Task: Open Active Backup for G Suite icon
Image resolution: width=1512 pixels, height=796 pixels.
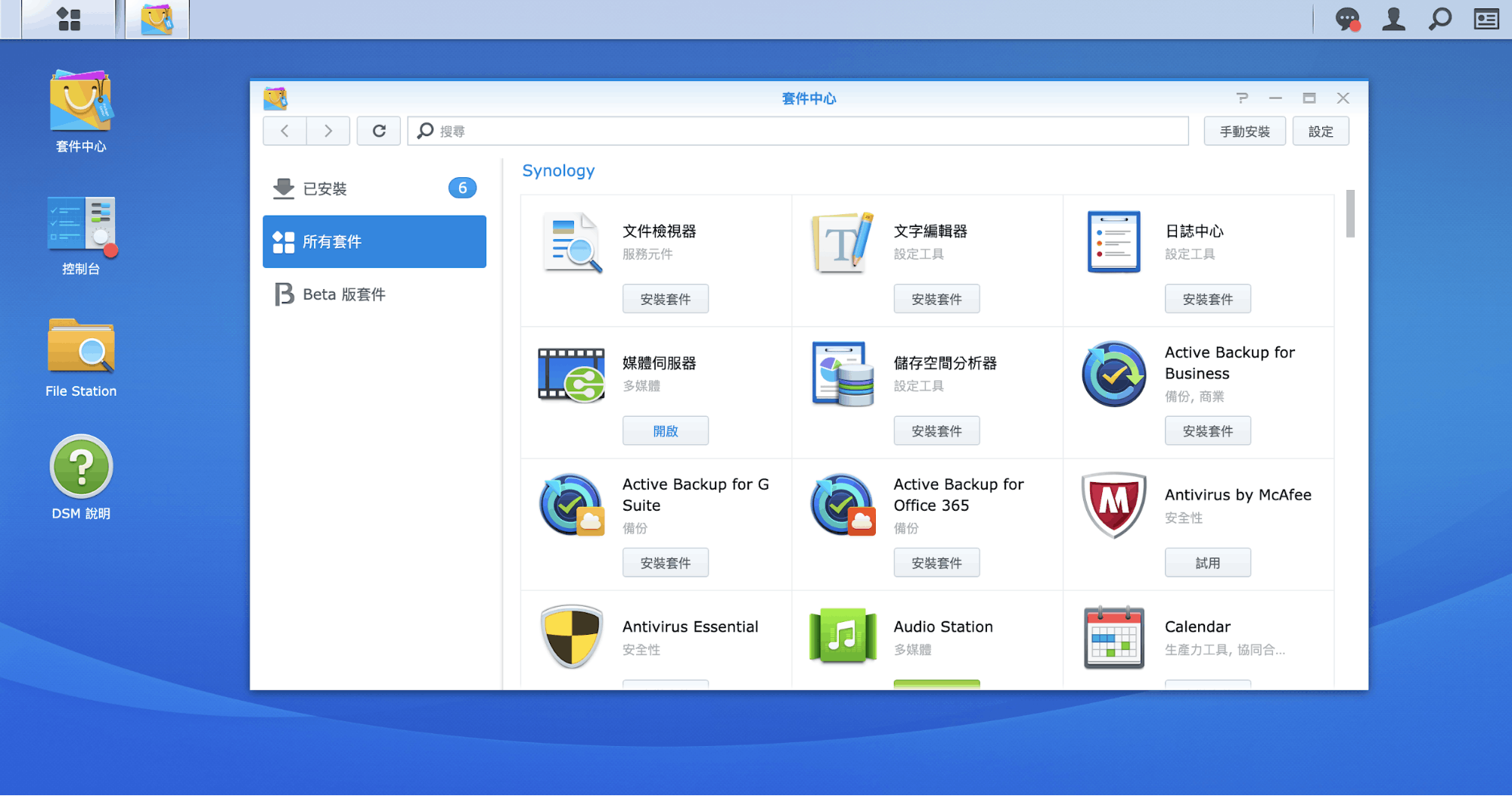Action: coord(572,505)
